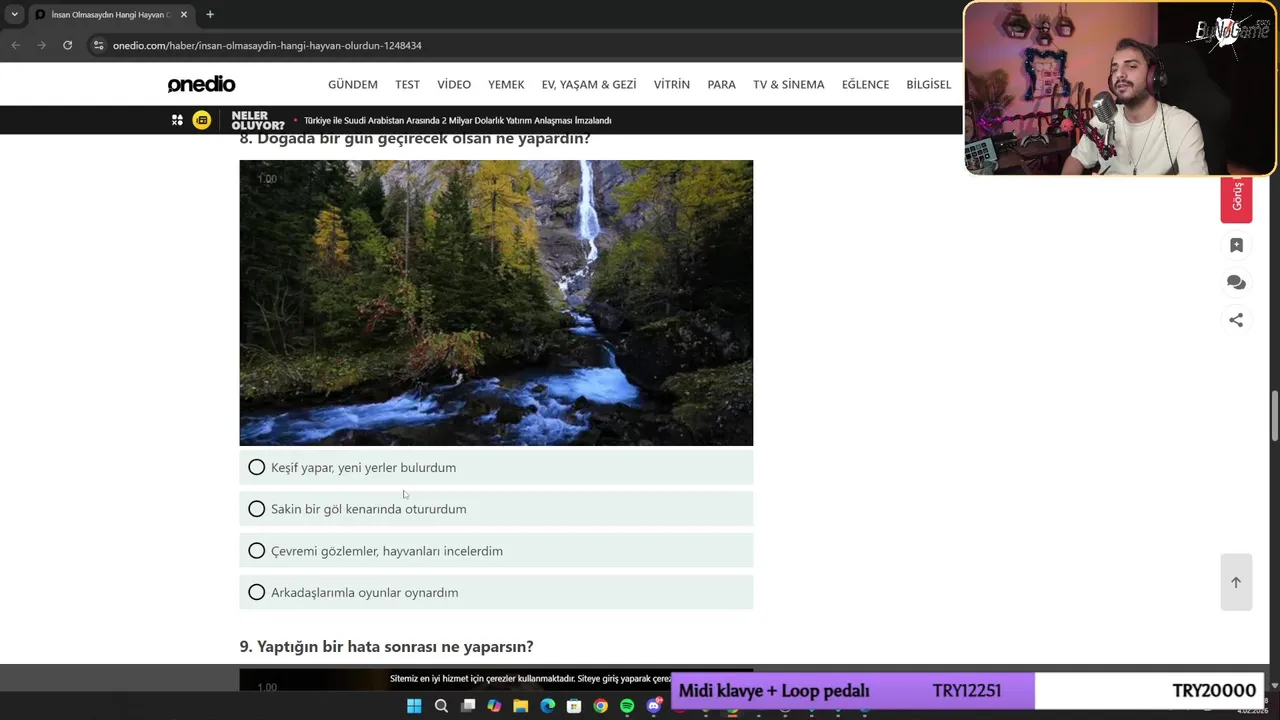
Task: Open comments via speech bubble icon
Action: (x=1236, y=282)
